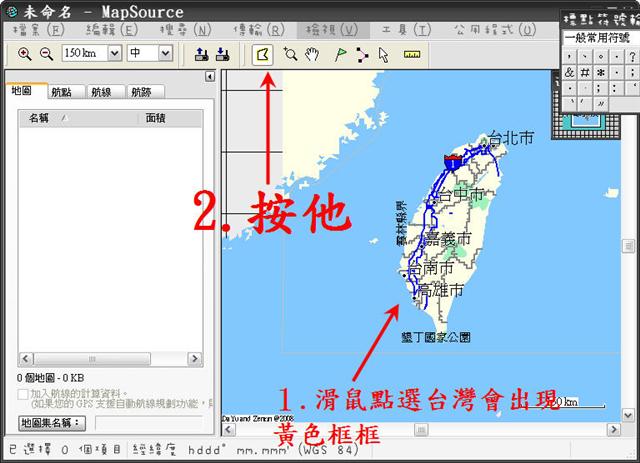The image size is (640, 463).
Task: Click the highway shield icon on the map
Action: [x=452, y=162]
